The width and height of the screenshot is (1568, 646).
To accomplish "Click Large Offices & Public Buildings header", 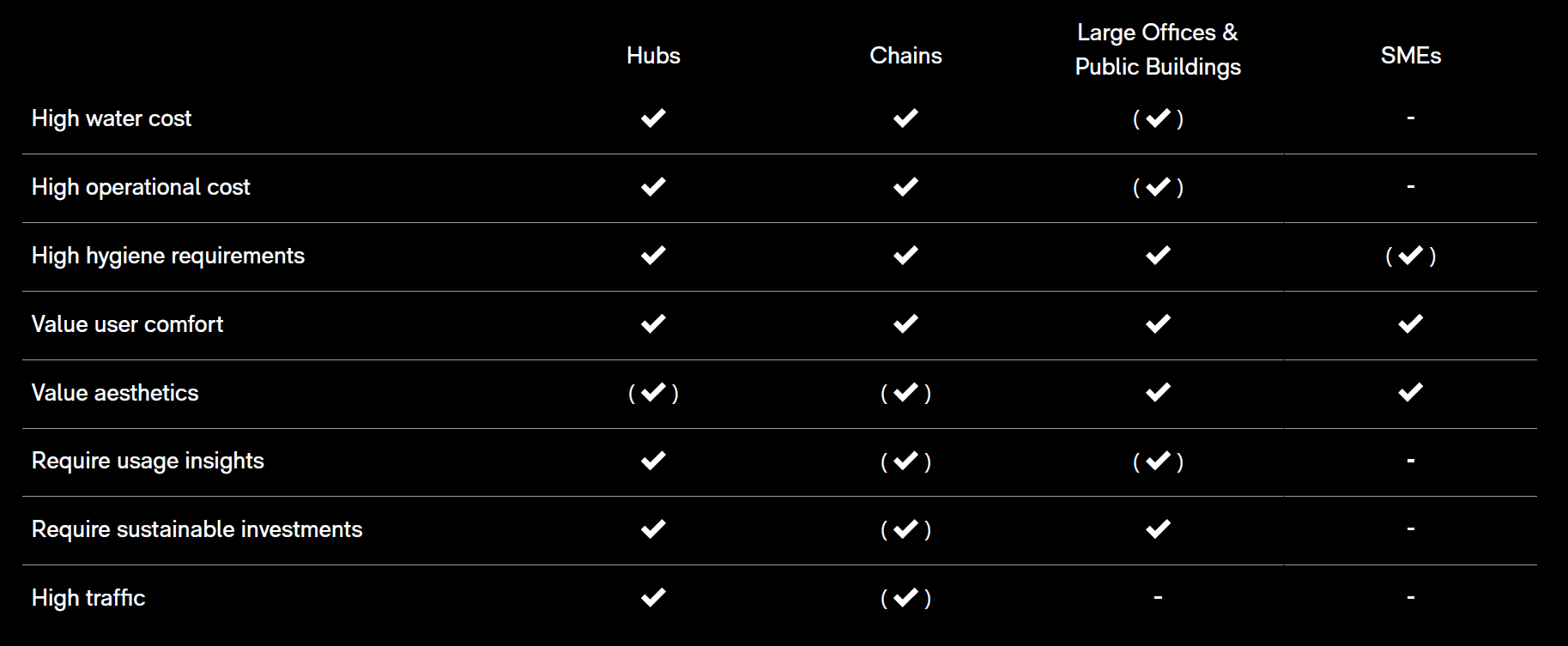I will (x=1158, y=50).
